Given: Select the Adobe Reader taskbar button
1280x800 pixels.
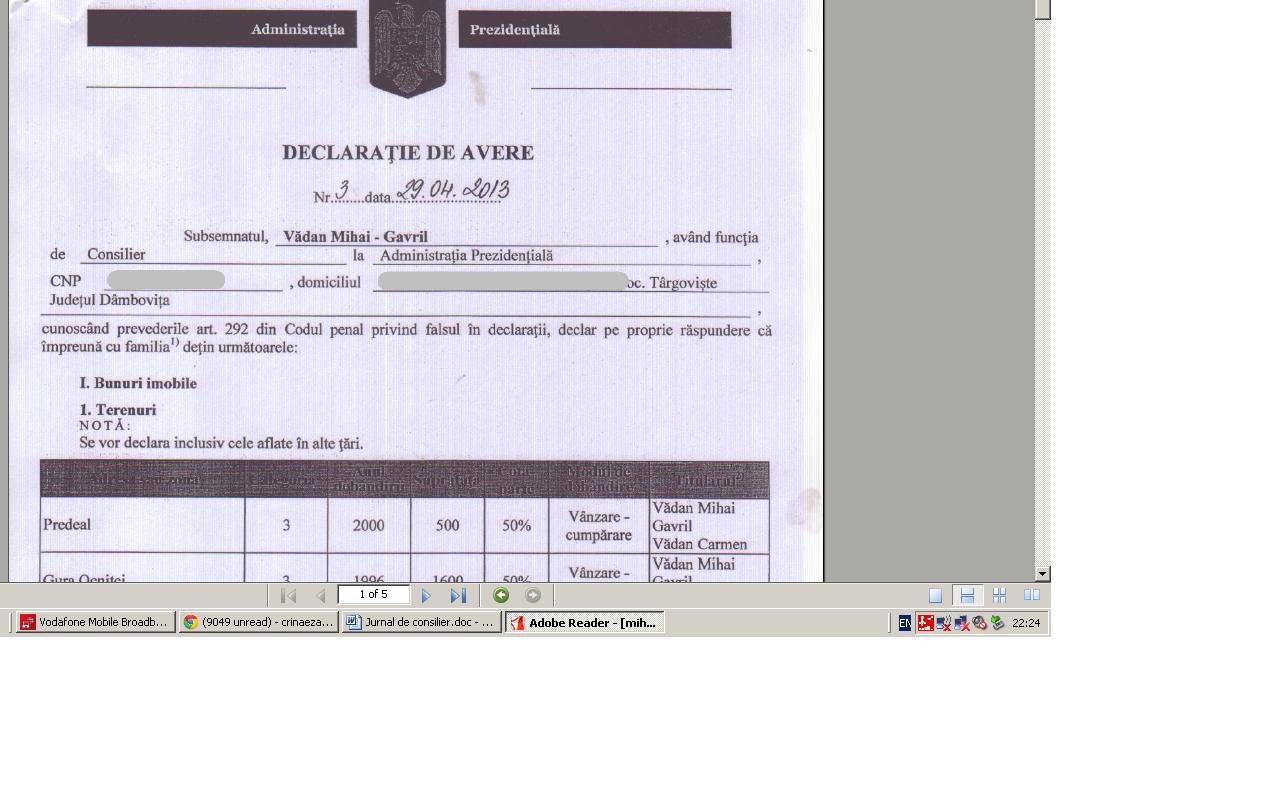Looking at the screenshot, I should [x=584, y=623].
